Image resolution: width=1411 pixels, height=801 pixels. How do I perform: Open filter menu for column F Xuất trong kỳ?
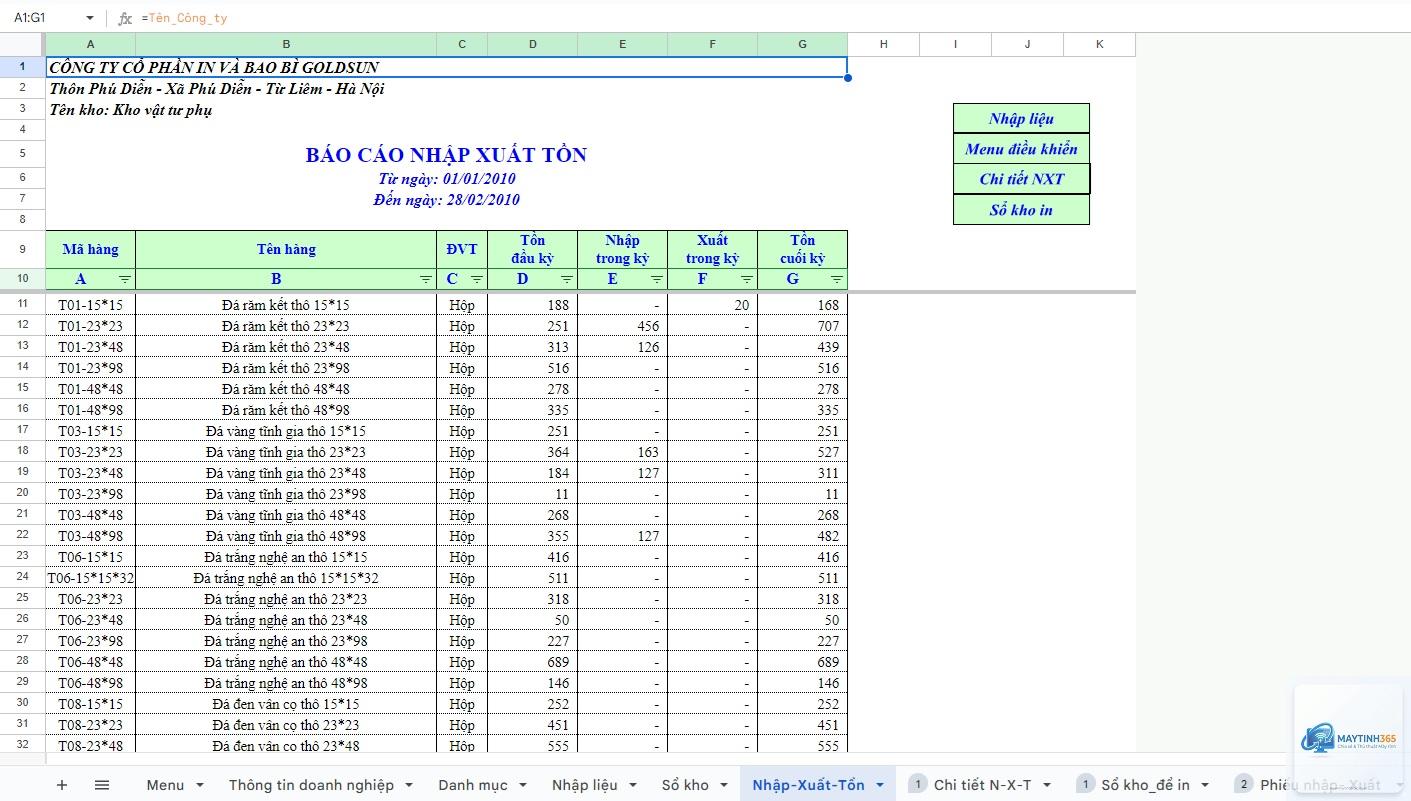747,280
